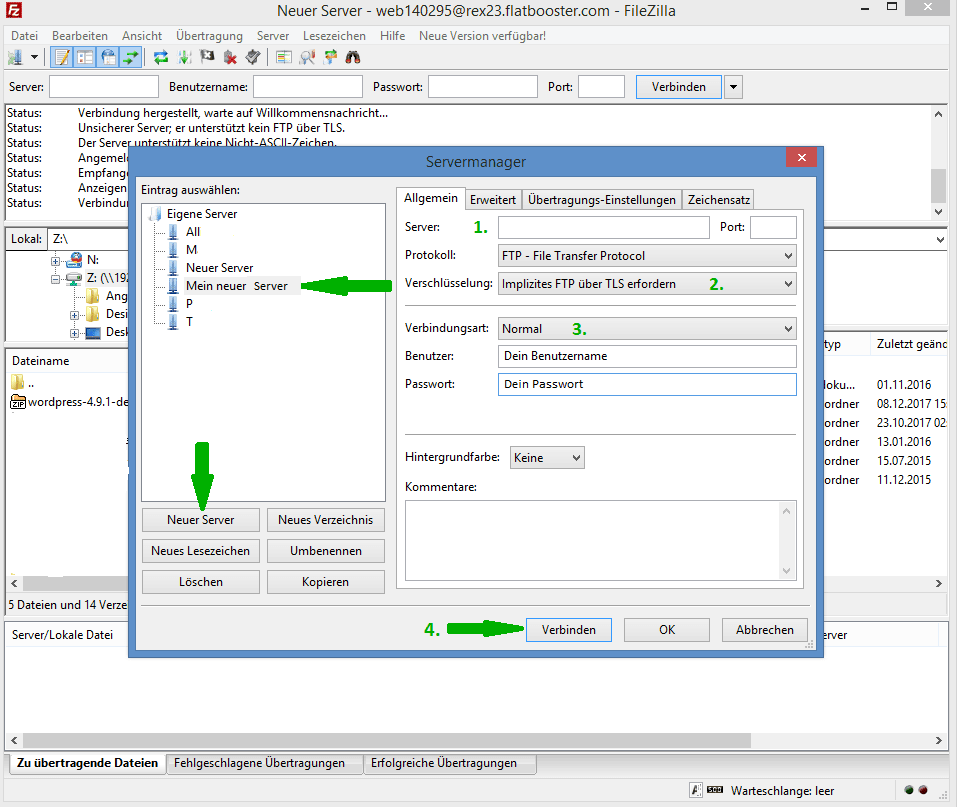Open the Ansicht menu
The height and width of the screenshot is (807, 957).
[x=142, y=36]
